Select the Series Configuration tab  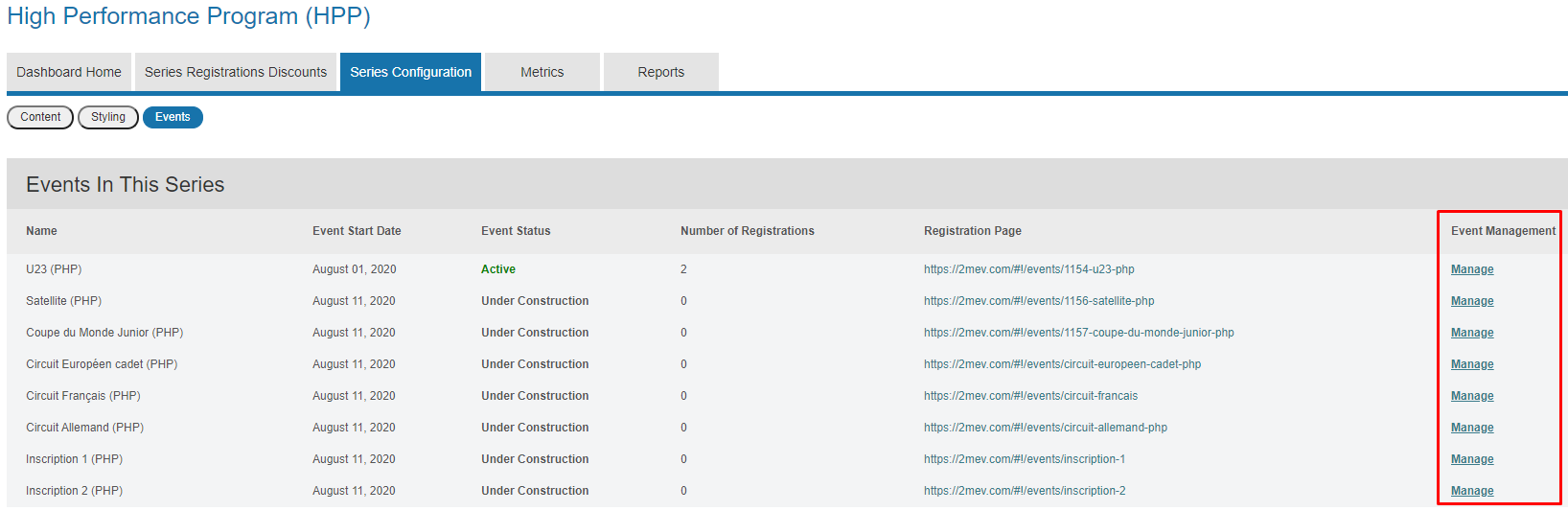point(410,72)
